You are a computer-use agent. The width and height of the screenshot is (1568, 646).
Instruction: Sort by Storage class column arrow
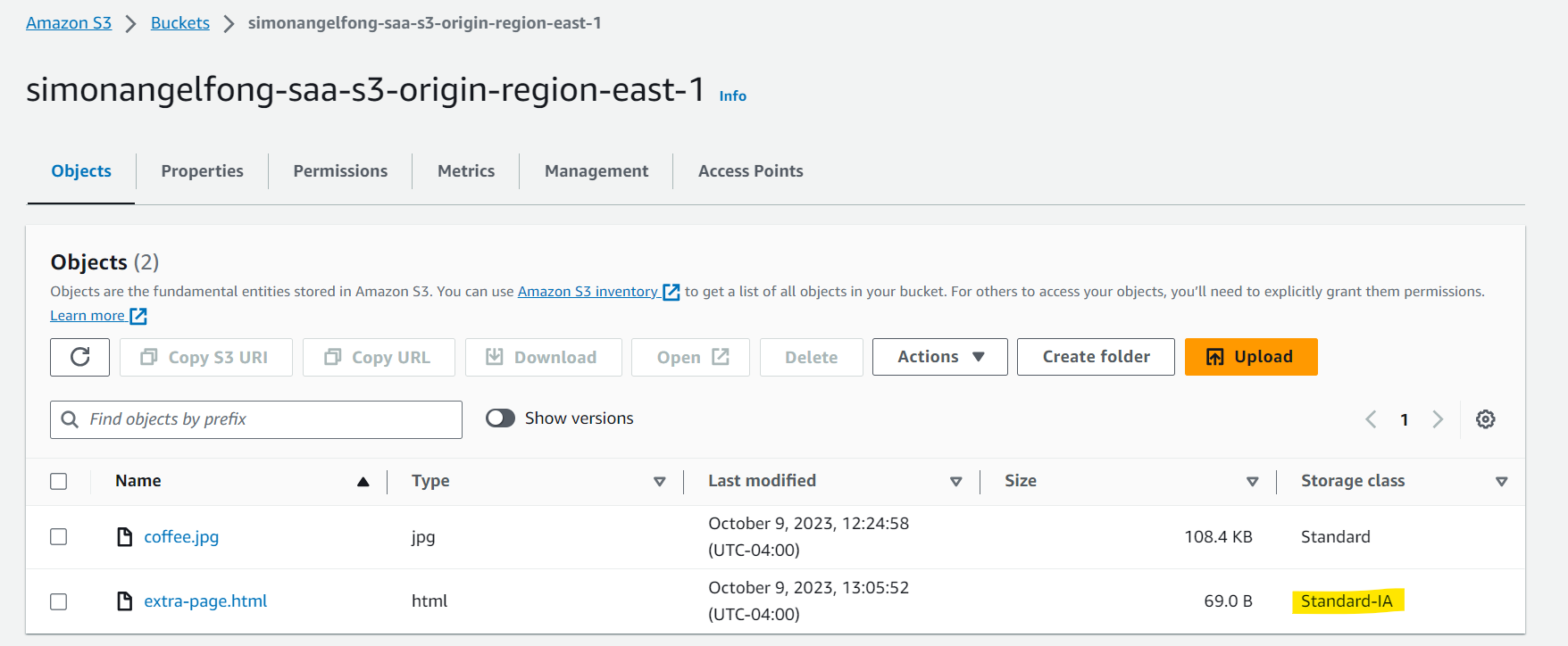(x=1502, y=482)
